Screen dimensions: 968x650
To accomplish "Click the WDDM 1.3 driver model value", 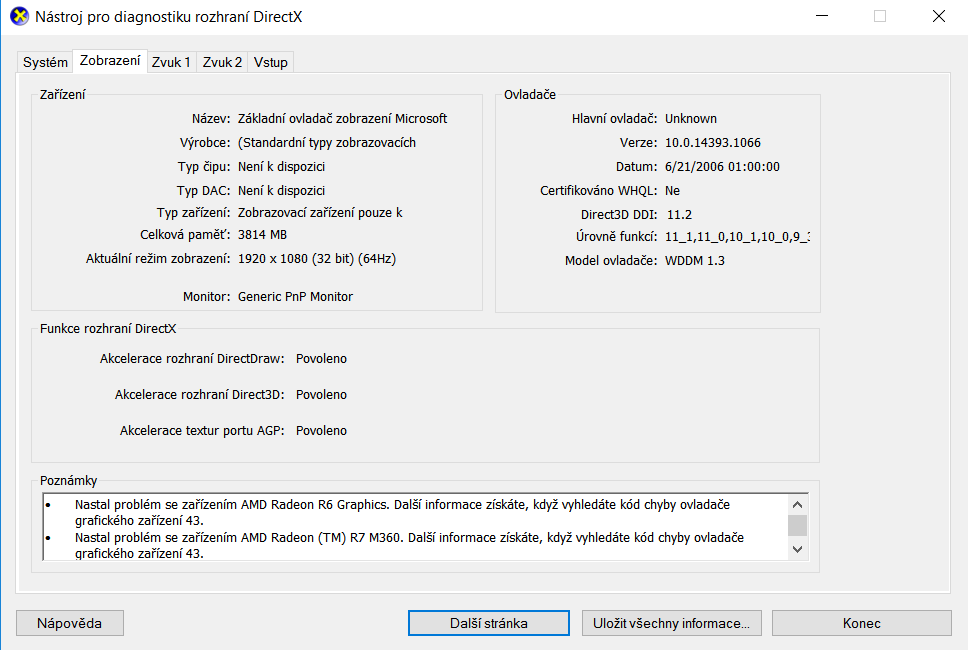I will coord(695,260).
